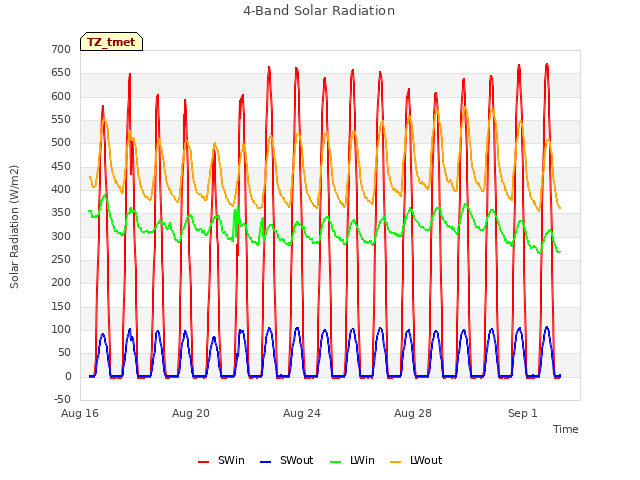
Task: Toggle the SWout series in legend
Action: (287, 461)
